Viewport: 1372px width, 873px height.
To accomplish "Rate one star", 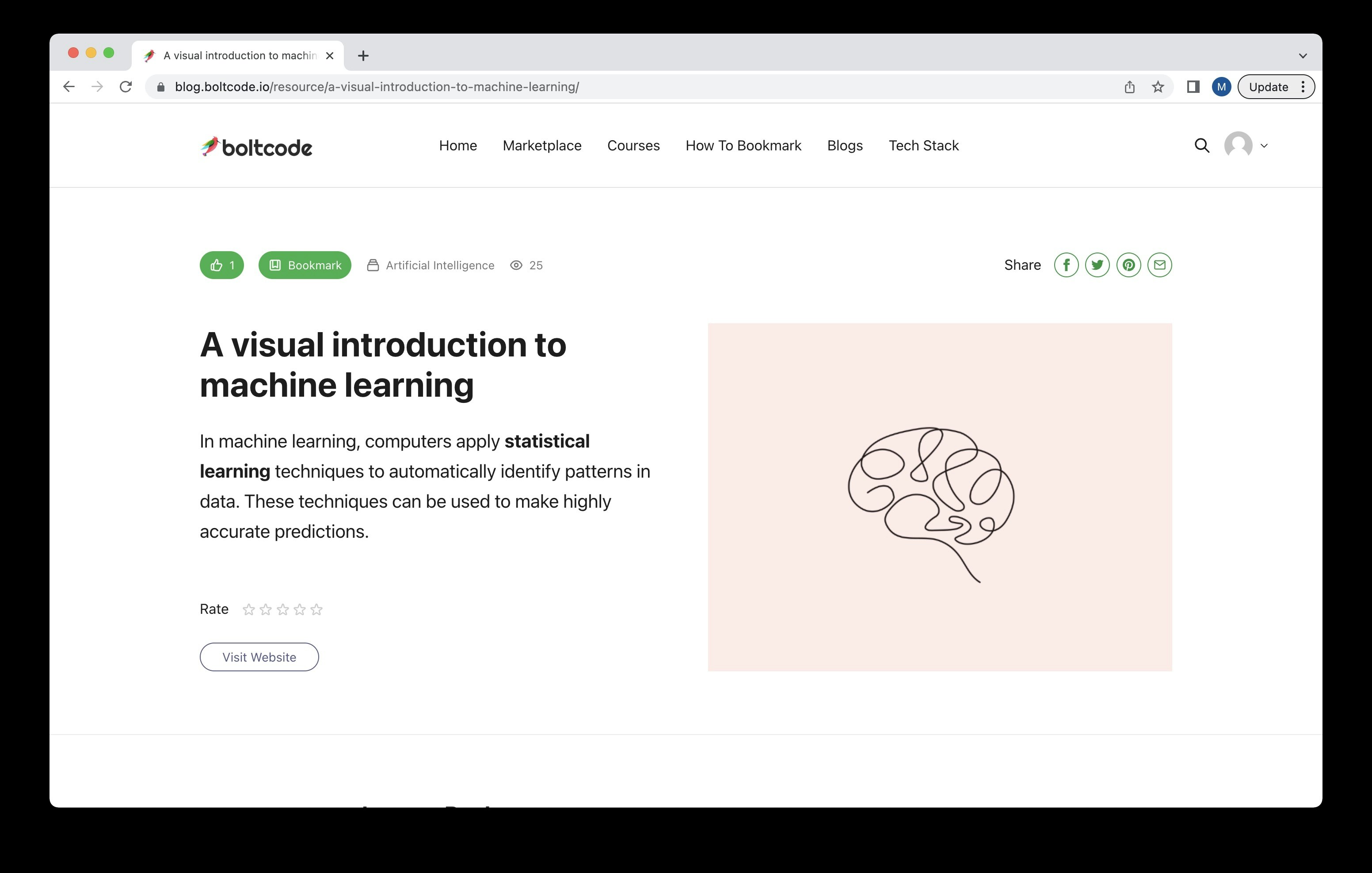I will coord(248,609).
